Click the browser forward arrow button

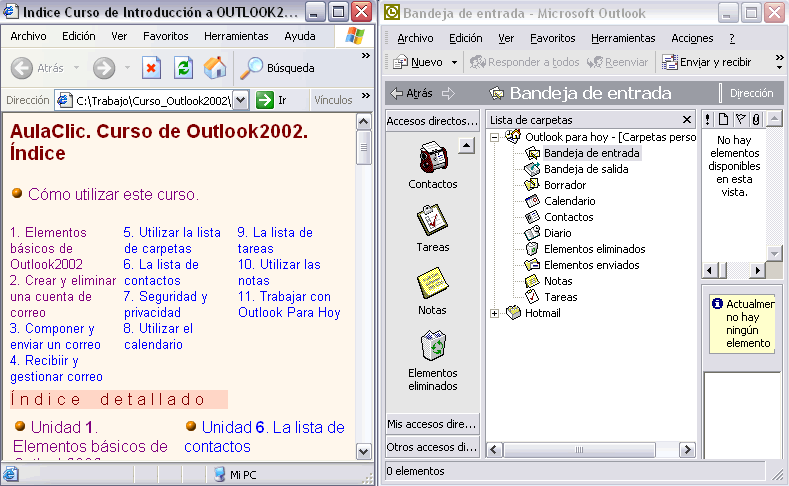tap(104, 68)
